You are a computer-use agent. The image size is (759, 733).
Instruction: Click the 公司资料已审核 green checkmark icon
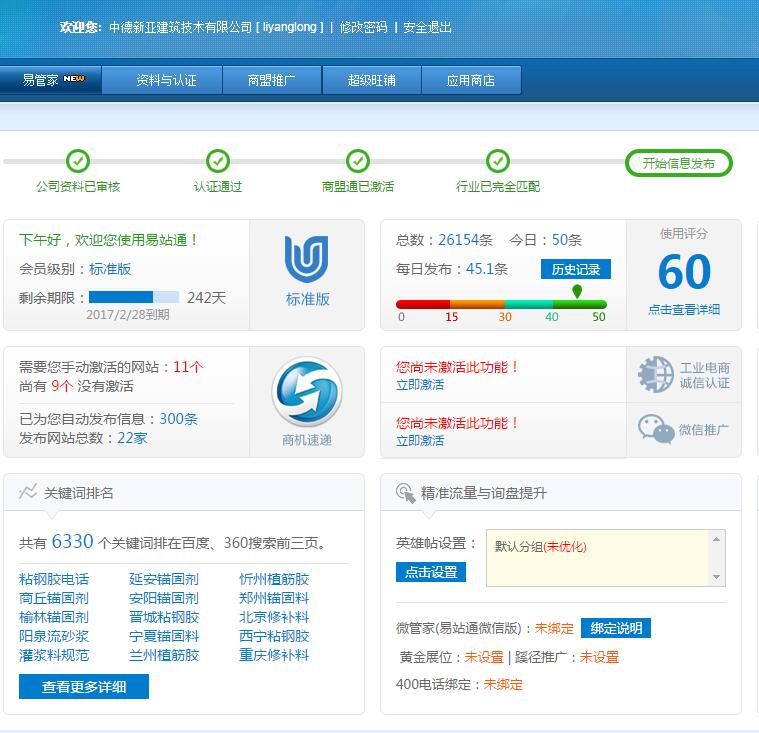(78, 161)
